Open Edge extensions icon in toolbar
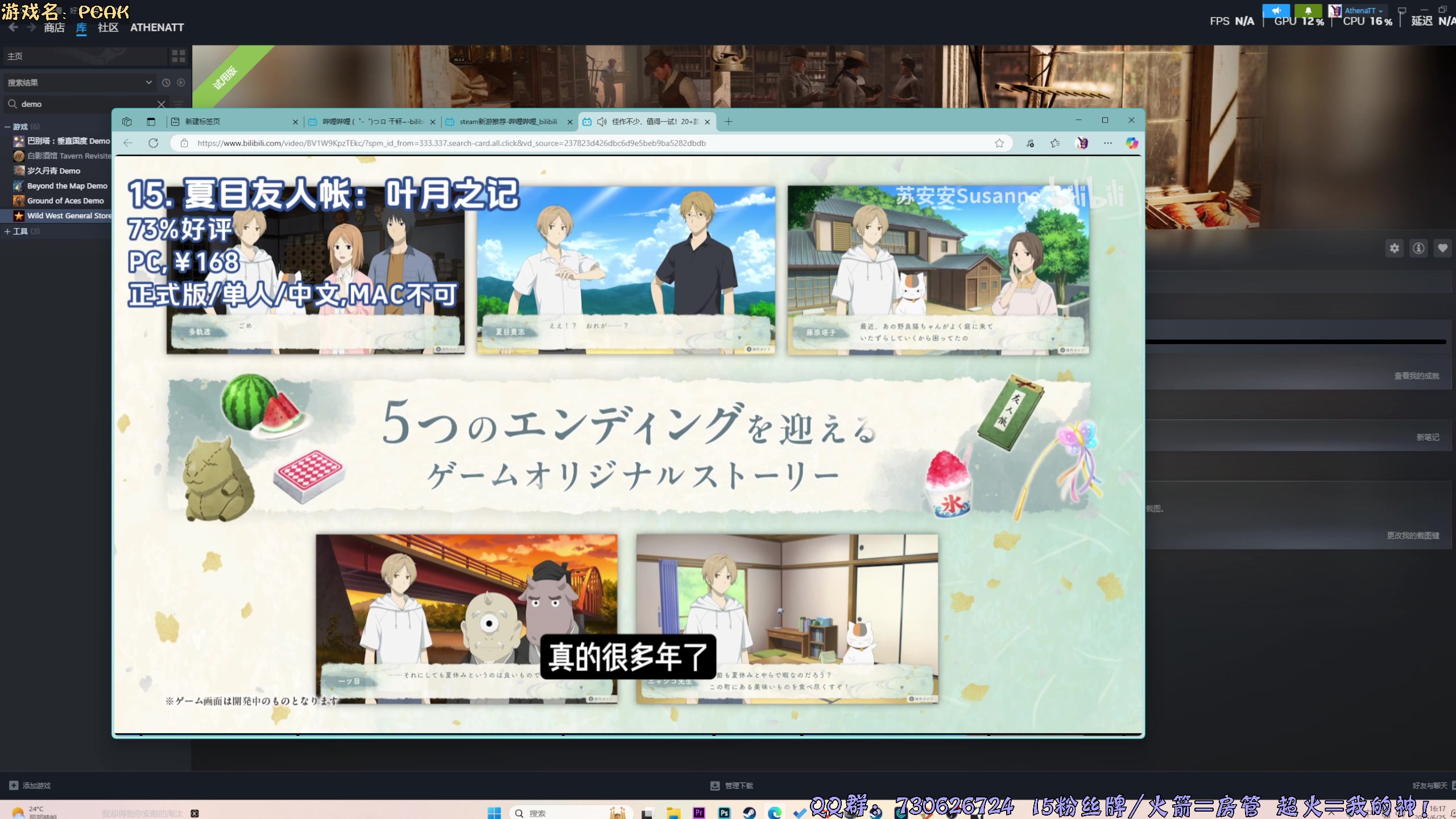Viewport: 1456px width, 819px height. tap(1030, 143)
